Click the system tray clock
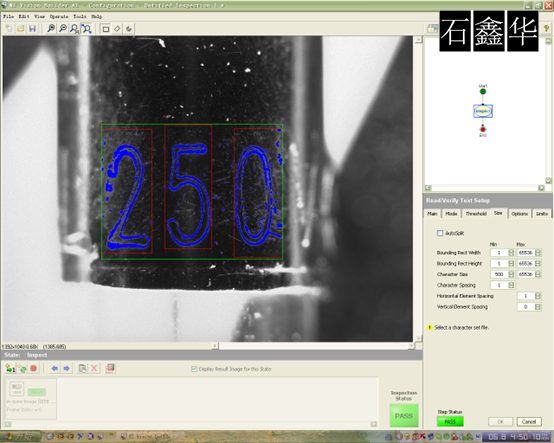 [516, 437]
